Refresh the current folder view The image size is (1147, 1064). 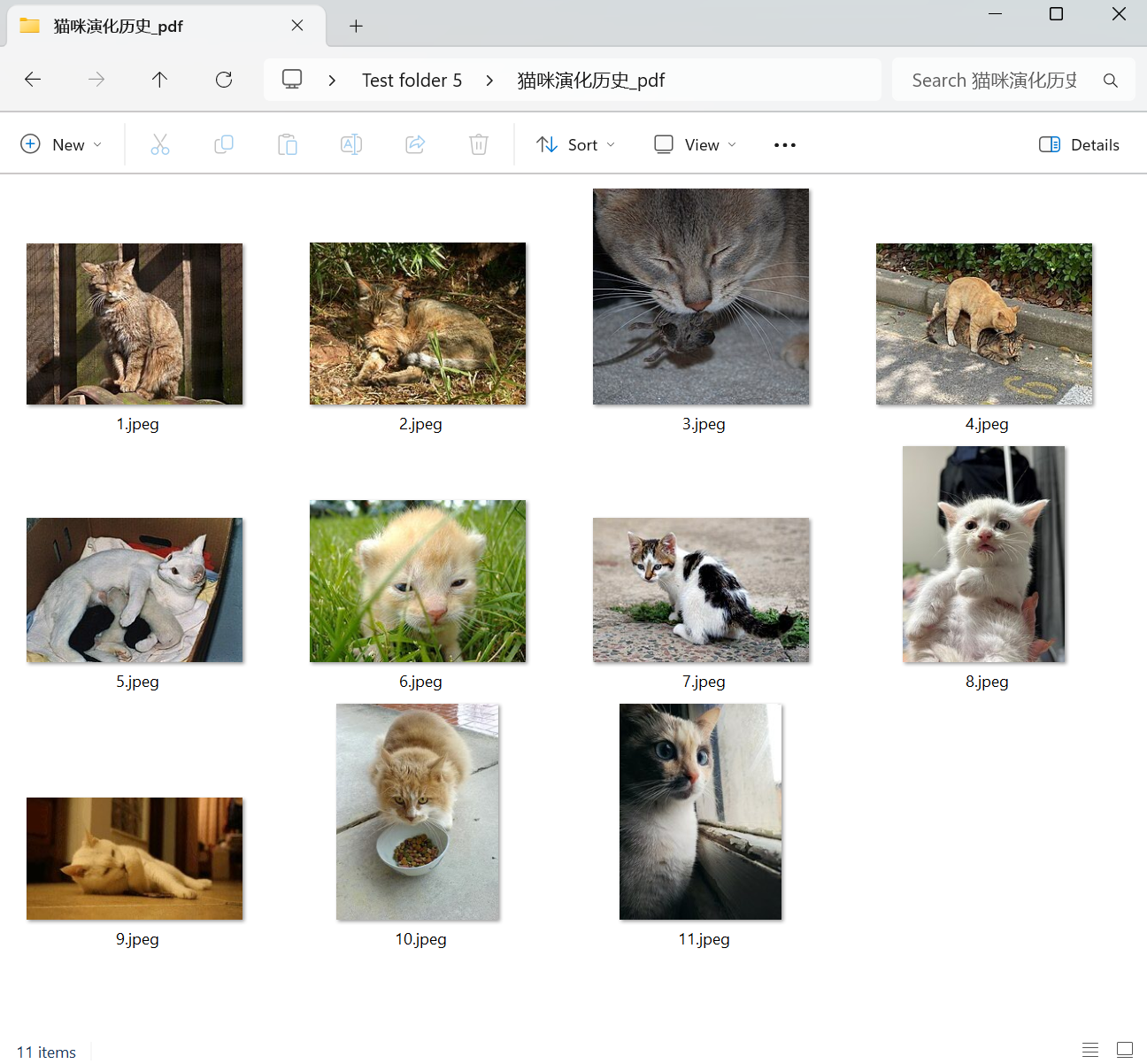coord(224,80)
